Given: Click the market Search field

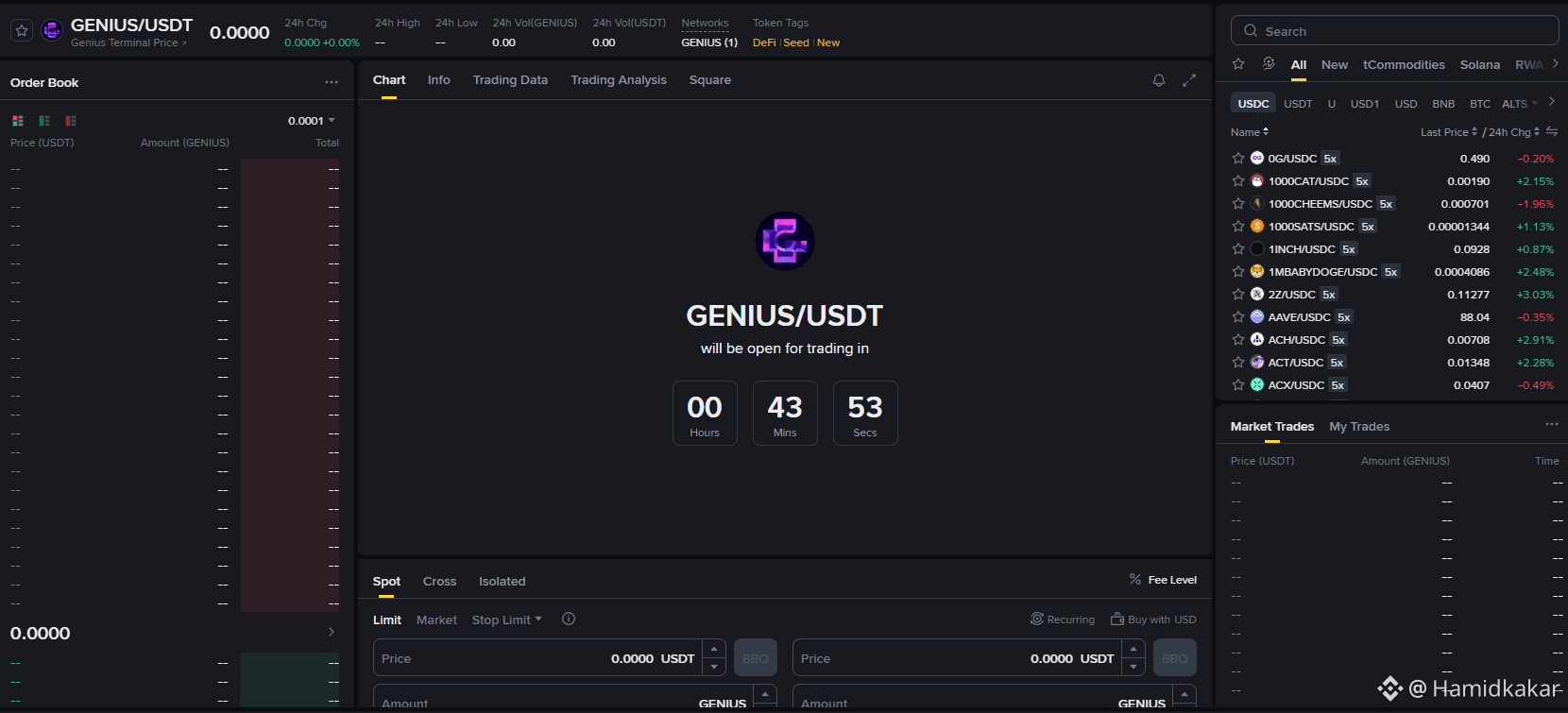Looking at the screenshot, I should pos(1394,31).
